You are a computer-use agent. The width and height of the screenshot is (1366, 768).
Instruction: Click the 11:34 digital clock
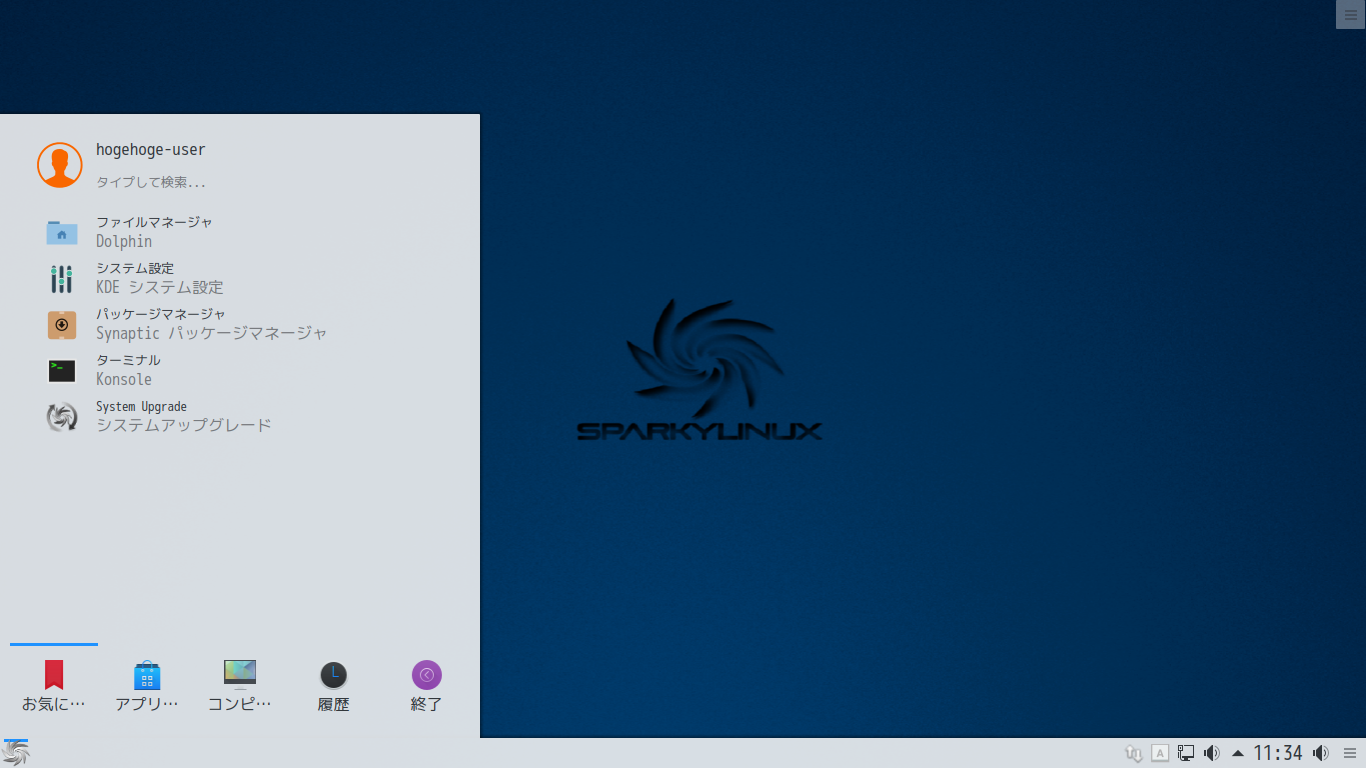pyautogui.click(x=1278, y=753)
